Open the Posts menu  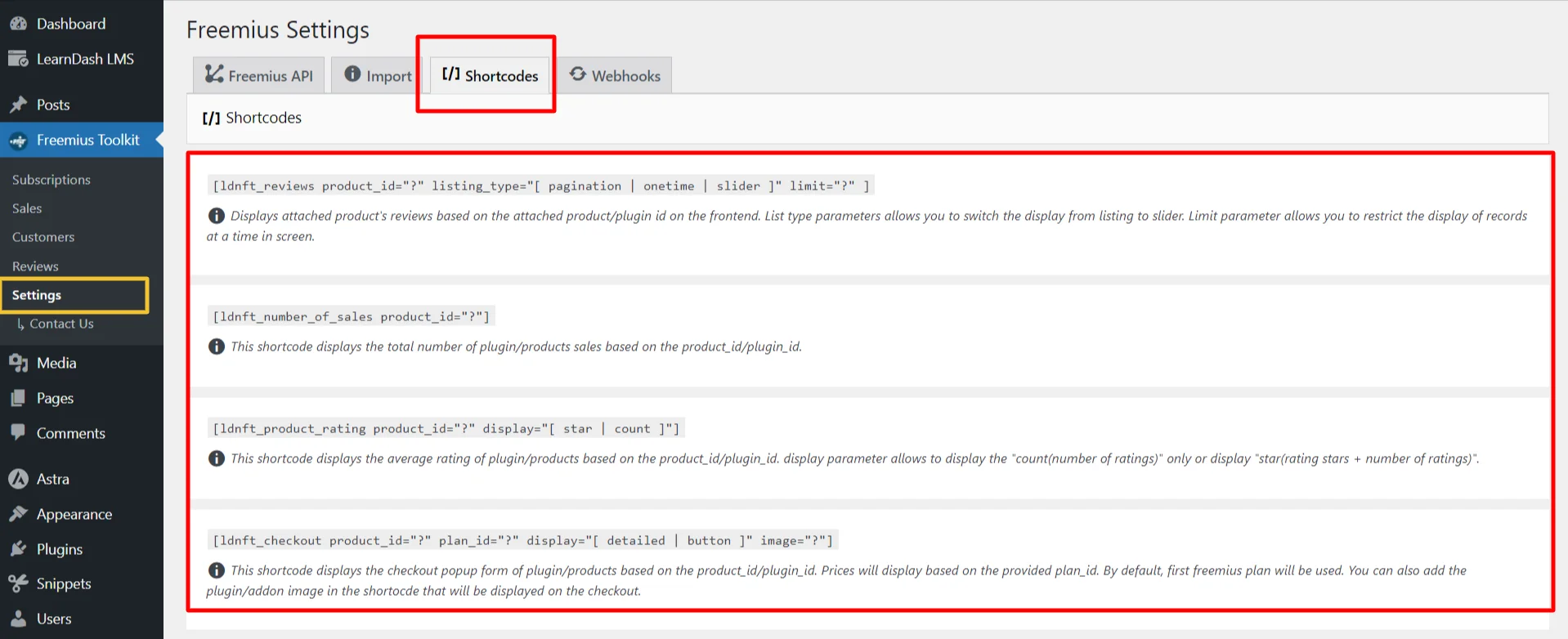[53, 105]
